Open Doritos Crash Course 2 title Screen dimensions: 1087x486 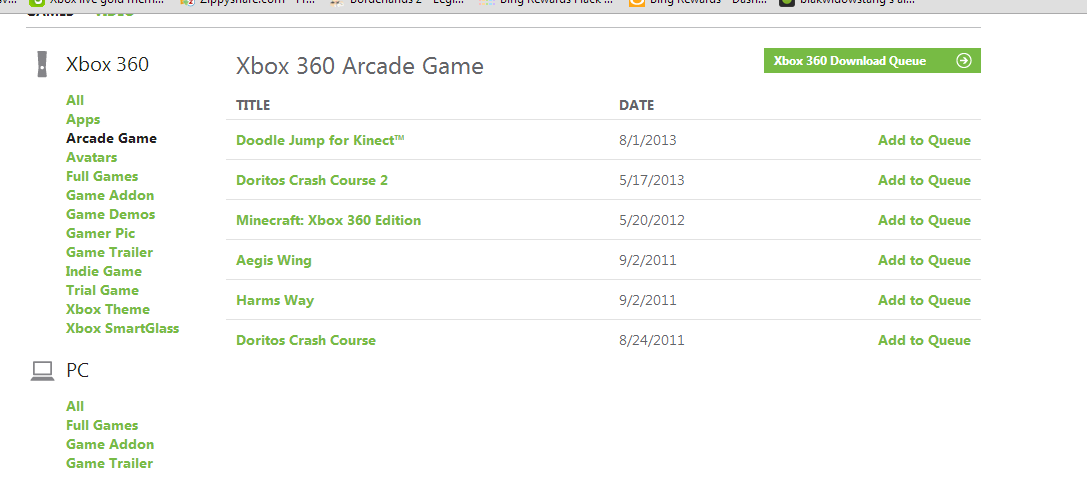[x=312, y=181]
